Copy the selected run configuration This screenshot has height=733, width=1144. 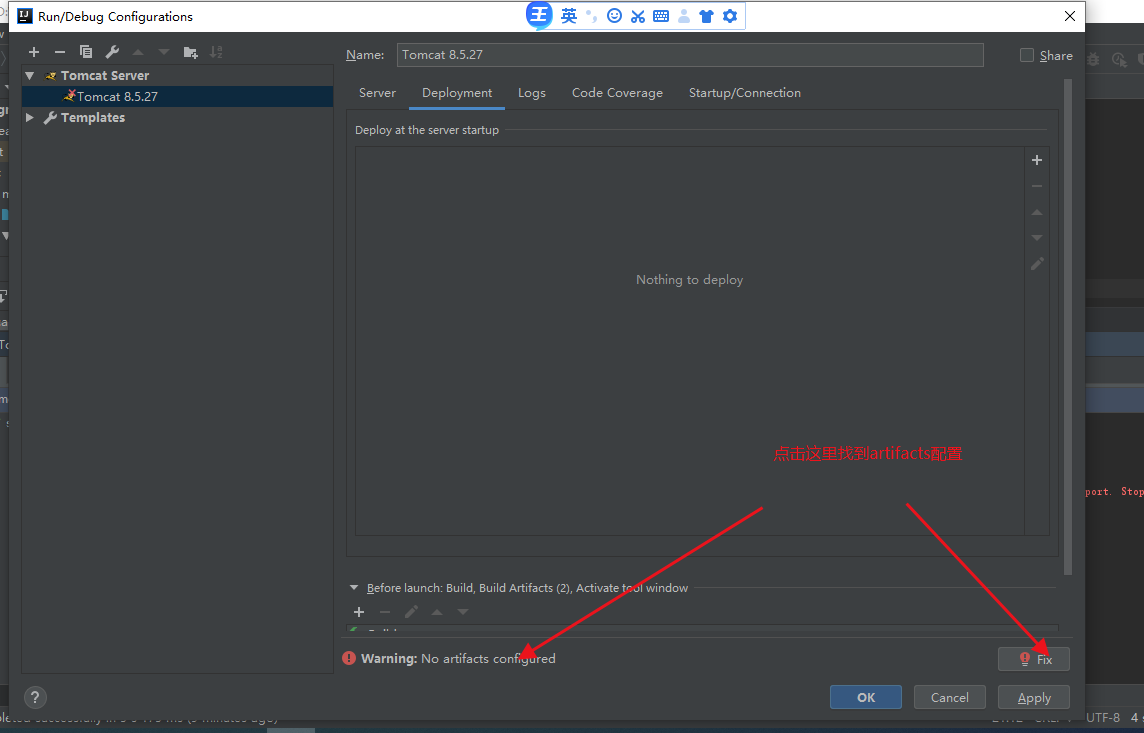click(x=85, y=52)
